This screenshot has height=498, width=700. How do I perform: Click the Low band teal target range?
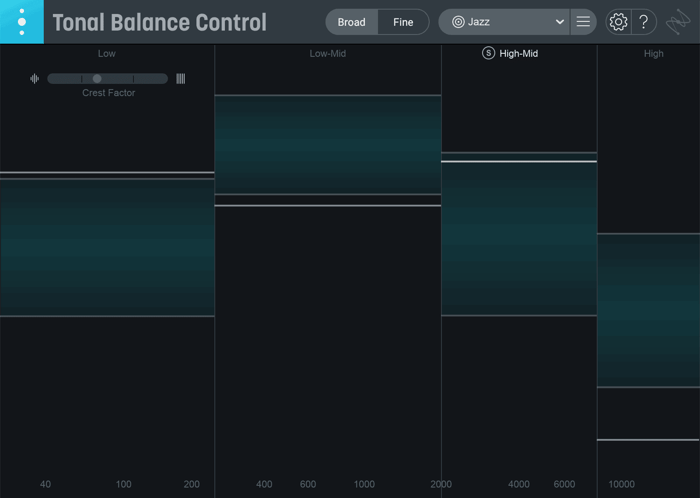coord(107,248)
